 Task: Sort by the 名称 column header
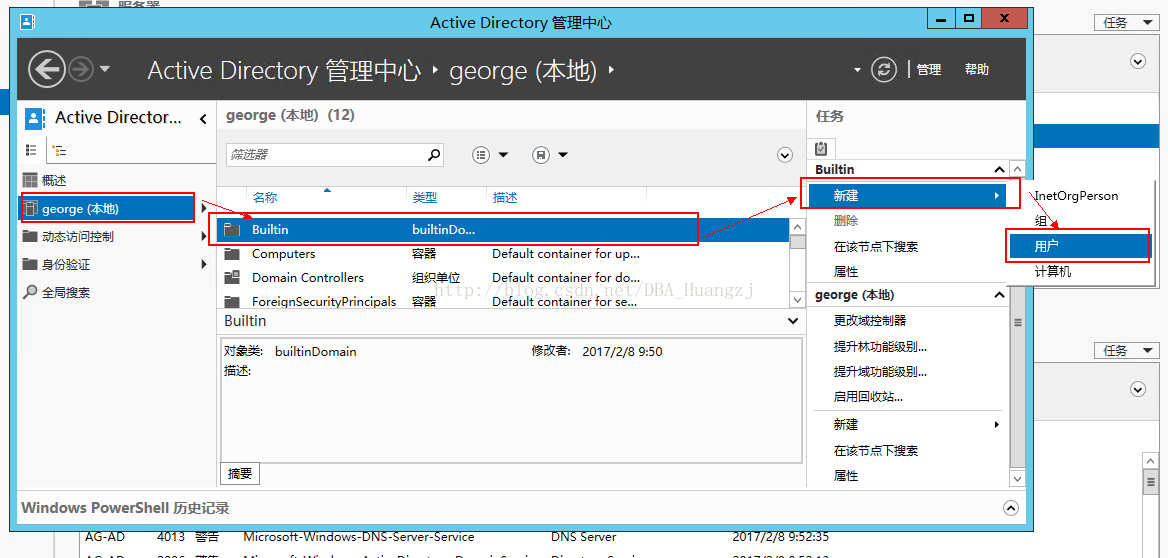pyautogui.click(x=264, y=197)
